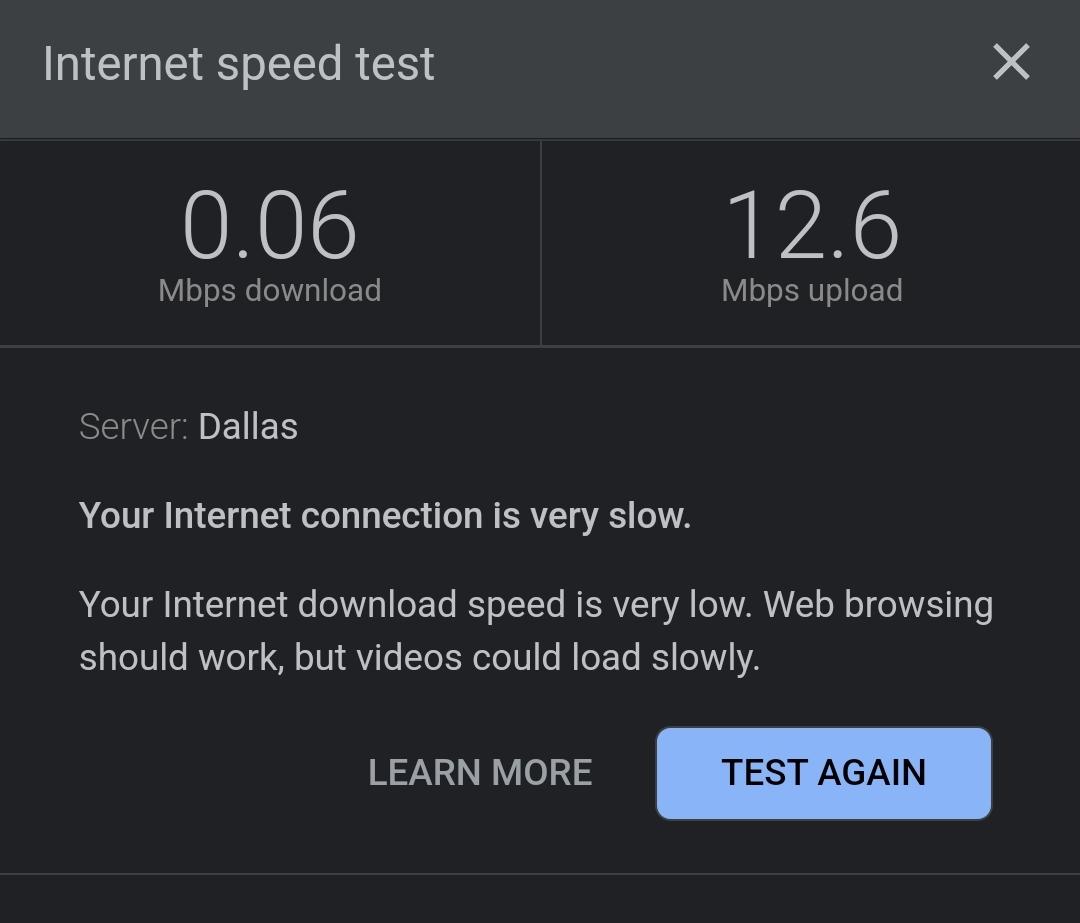Click the Server: label
The height and width of the screenshot is (923, 1080).
[133, 427]
